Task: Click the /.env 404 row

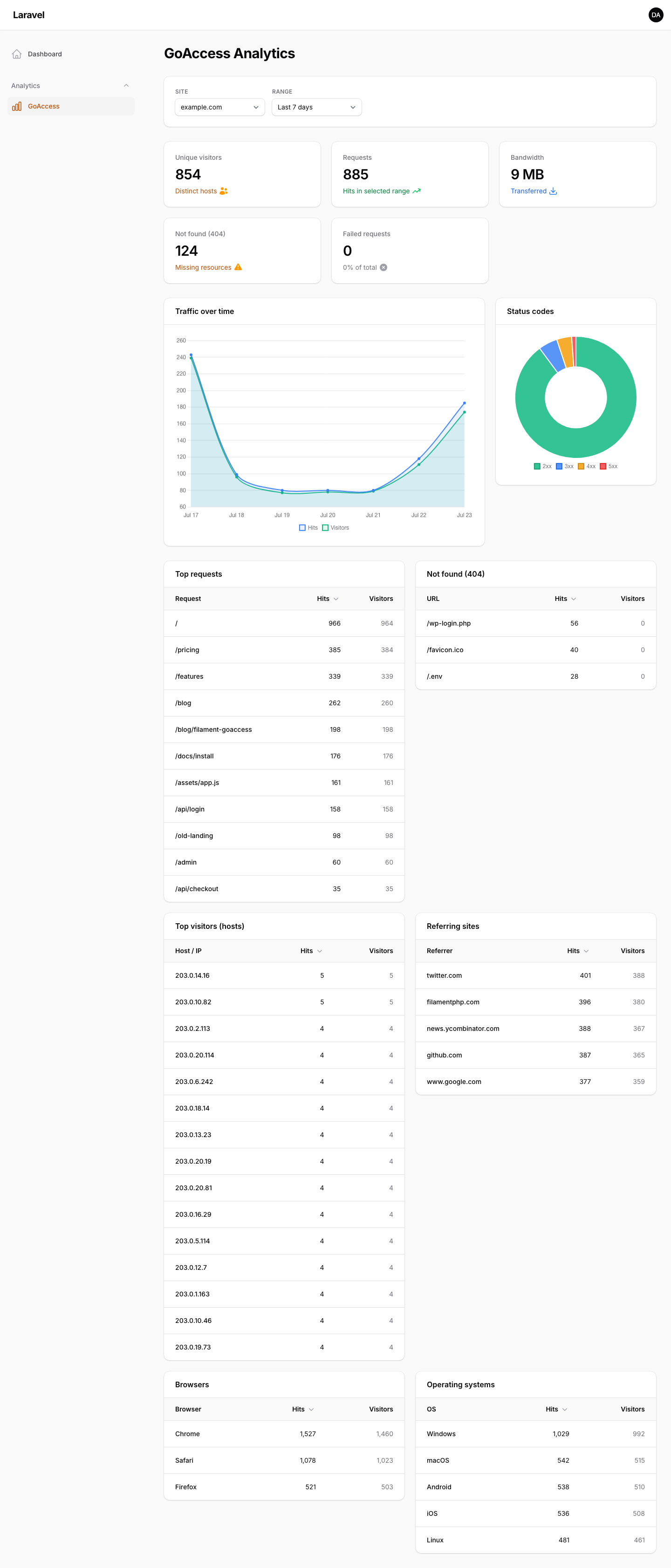Action: coord(535,676)
